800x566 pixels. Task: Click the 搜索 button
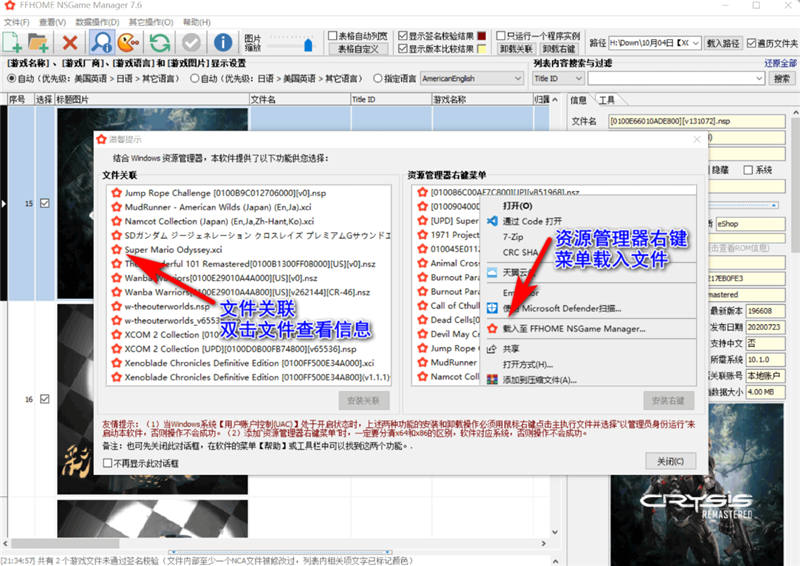[781, 79]
